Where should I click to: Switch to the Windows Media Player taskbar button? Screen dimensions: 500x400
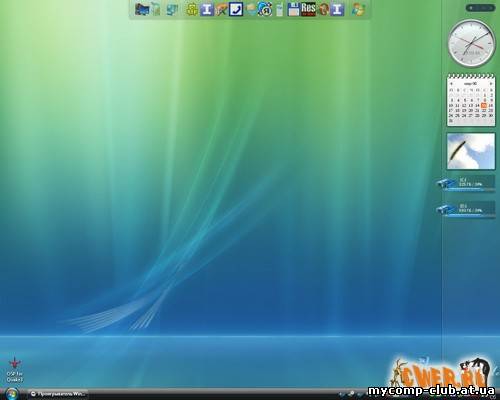click(x=58, y=394)
